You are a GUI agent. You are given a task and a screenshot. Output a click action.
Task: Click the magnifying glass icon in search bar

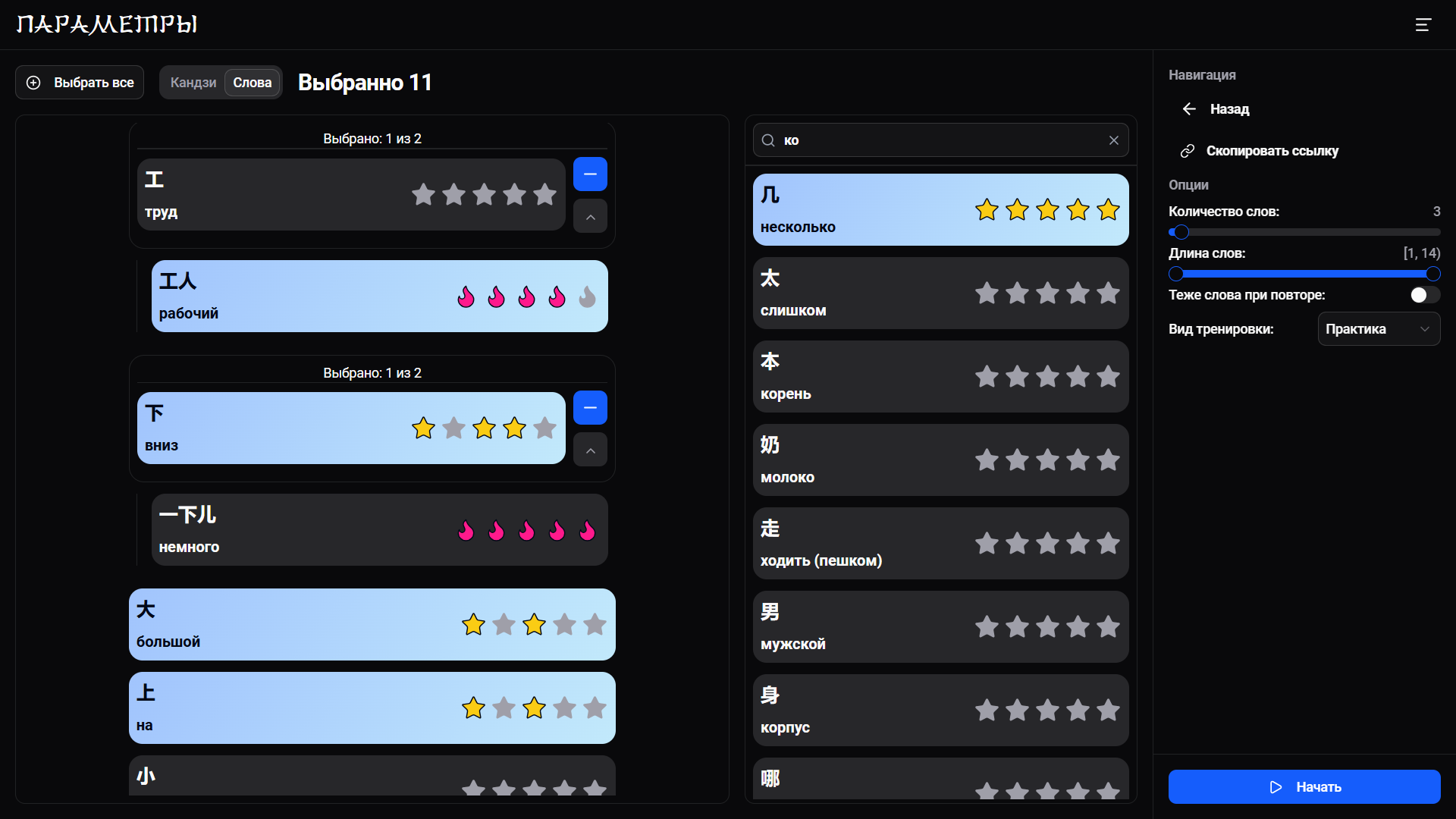coord(769,140)
